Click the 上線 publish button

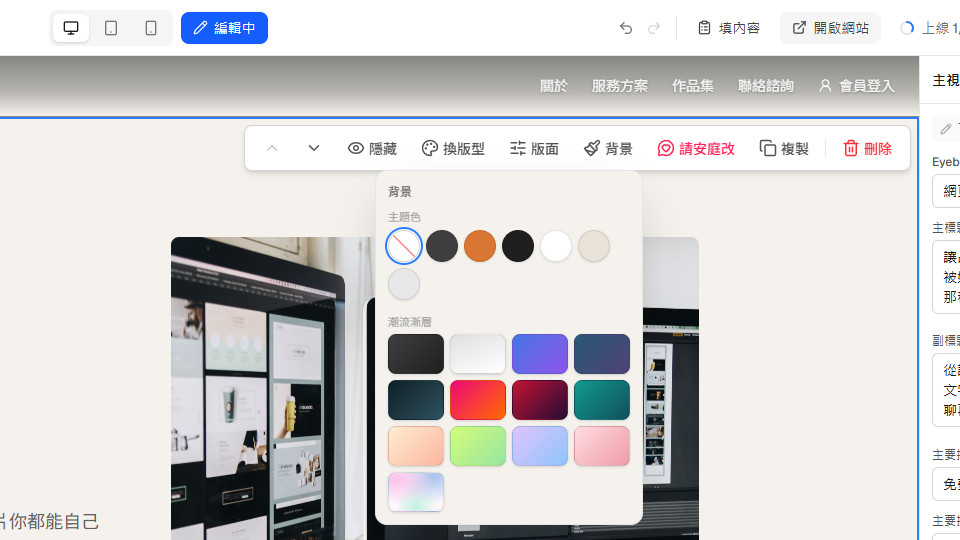pos(929,28)
